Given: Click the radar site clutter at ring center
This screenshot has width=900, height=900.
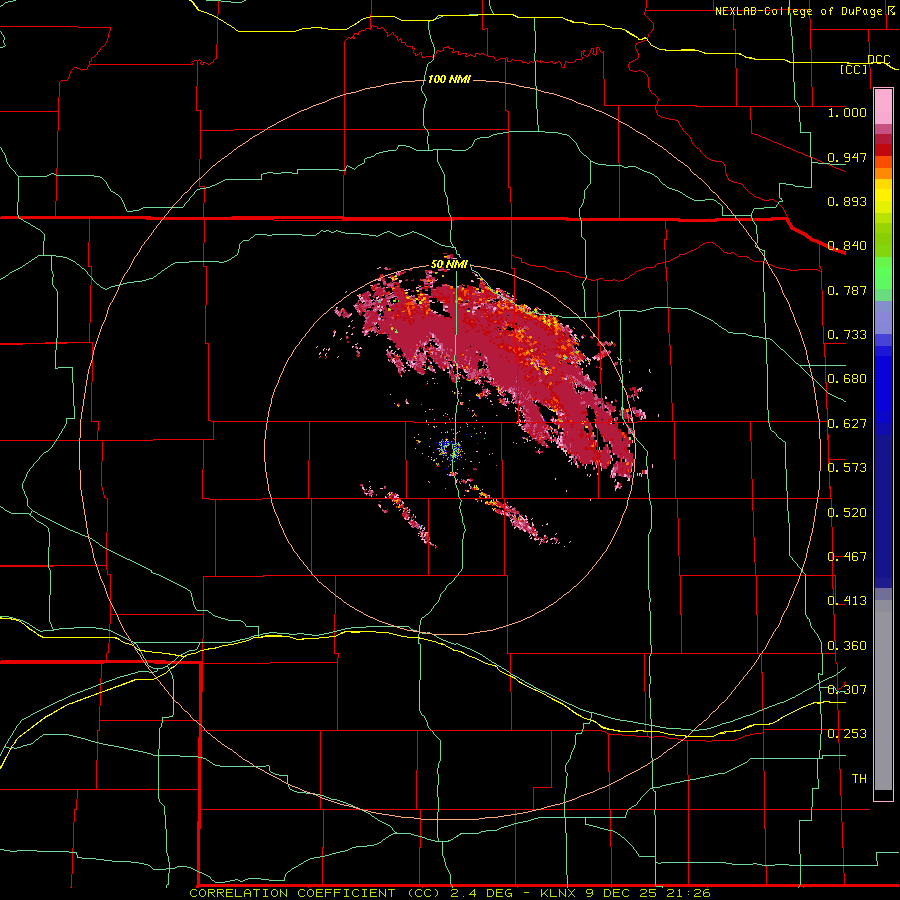Looking at the screenshot, I should pos(451,448).
